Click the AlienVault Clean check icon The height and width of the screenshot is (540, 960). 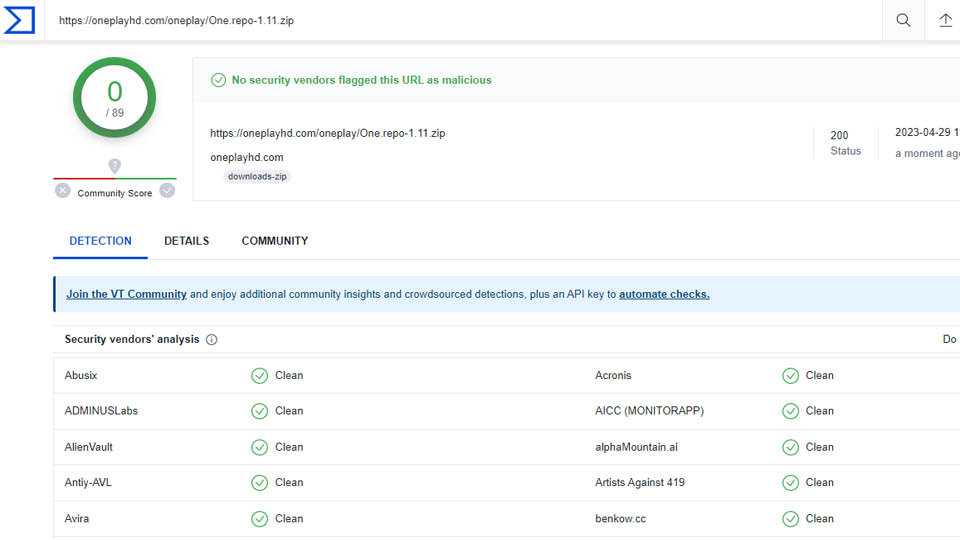pos(260,448)
